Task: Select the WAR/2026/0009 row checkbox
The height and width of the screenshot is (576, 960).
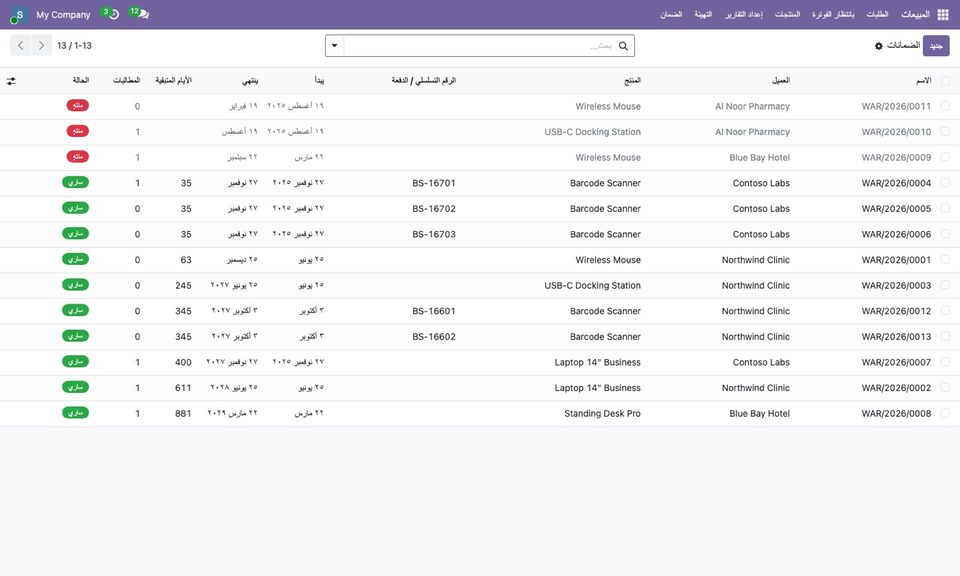Action: 945,157
